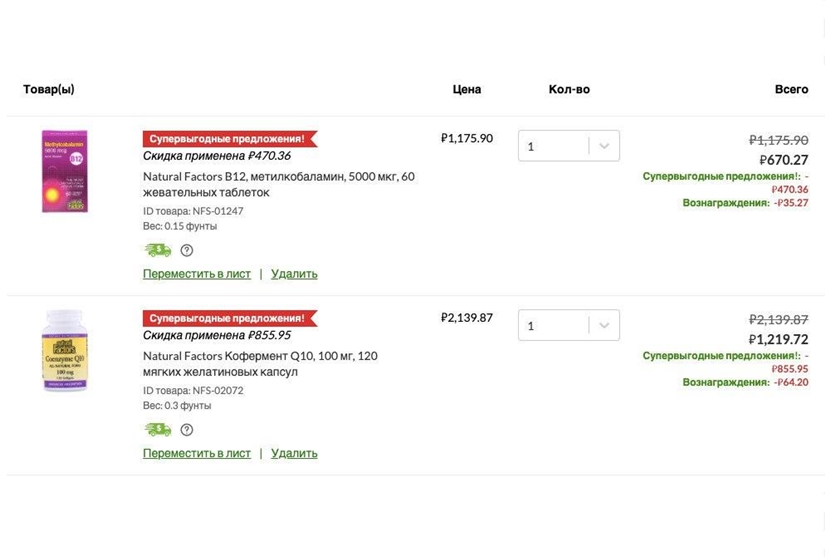Open the Natural Factors B12 product title
The image size is (825, 557).
pos(278,184)
